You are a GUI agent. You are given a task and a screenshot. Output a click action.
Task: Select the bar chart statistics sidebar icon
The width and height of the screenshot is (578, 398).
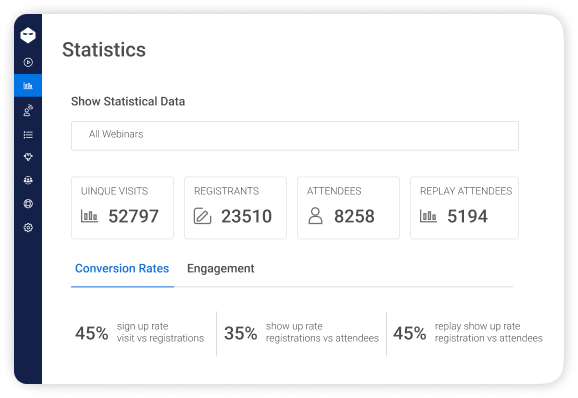coord(28,85)
